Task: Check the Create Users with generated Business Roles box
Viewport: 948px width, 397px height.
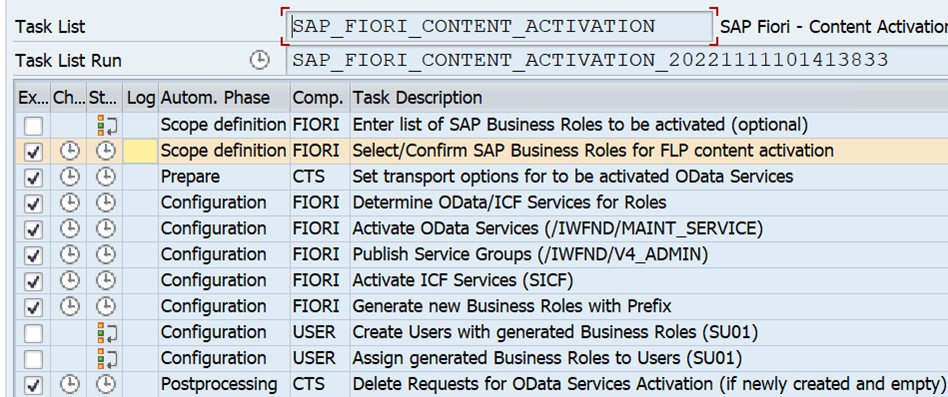Action: 33,333
